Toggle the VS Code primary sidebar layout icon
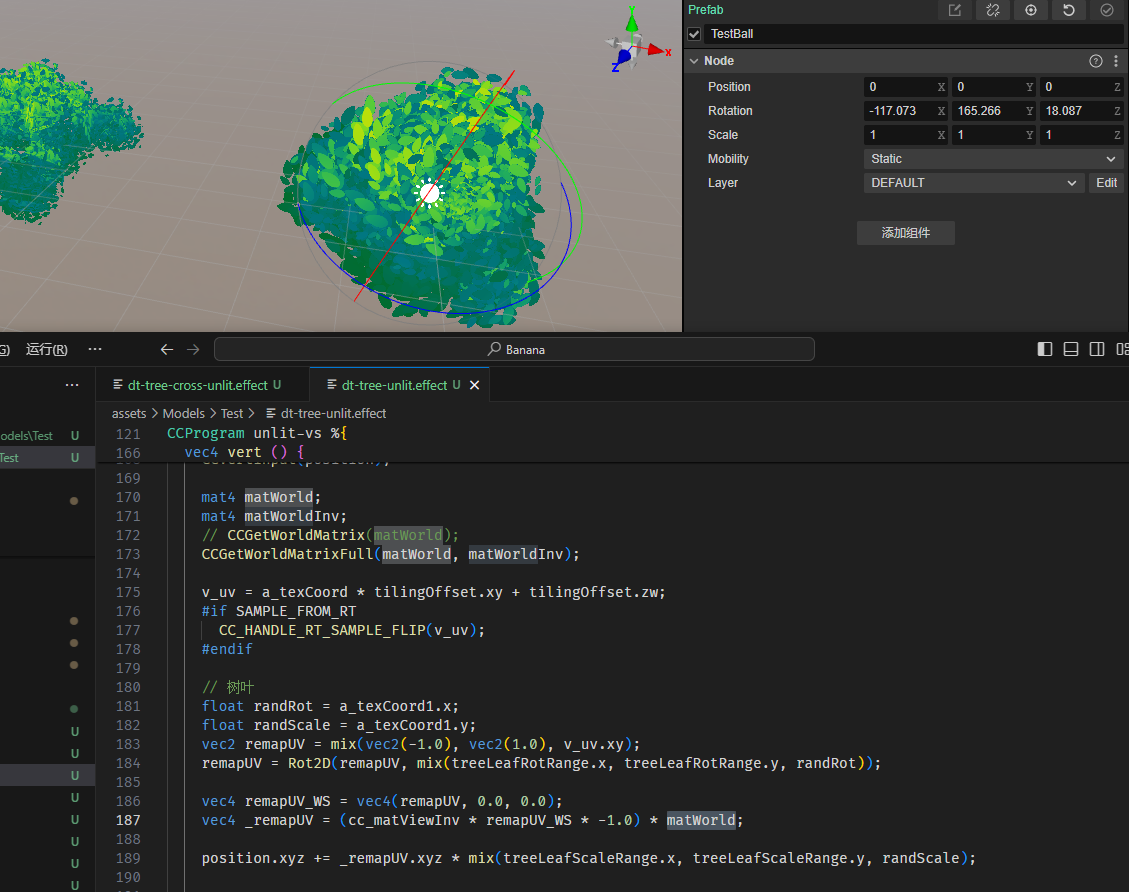The width and height of the screenshot is (1129, 892). [x=1045, y=349]
